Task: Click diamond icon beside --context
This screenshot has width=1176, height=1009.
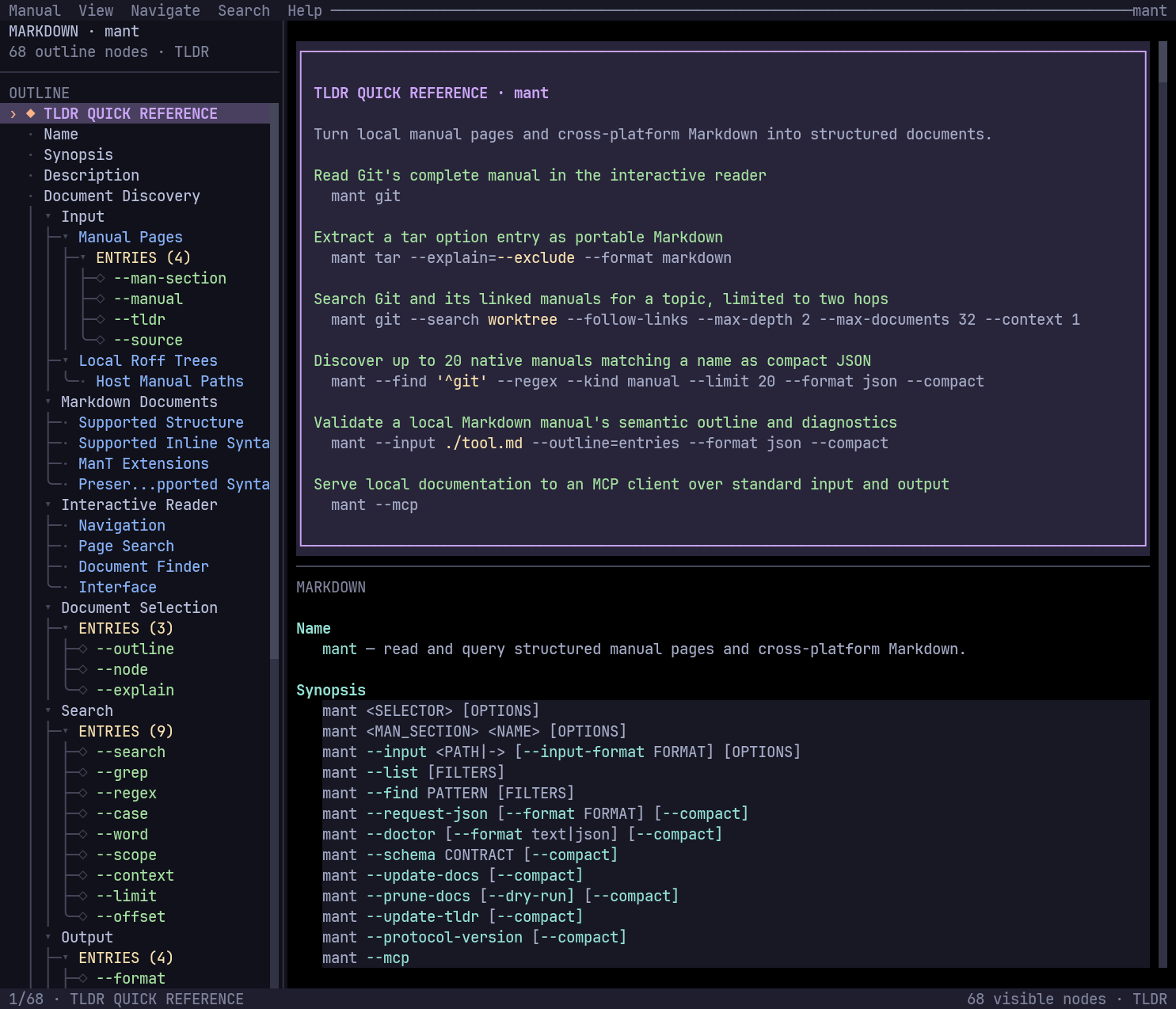Action: coord(83,875)
